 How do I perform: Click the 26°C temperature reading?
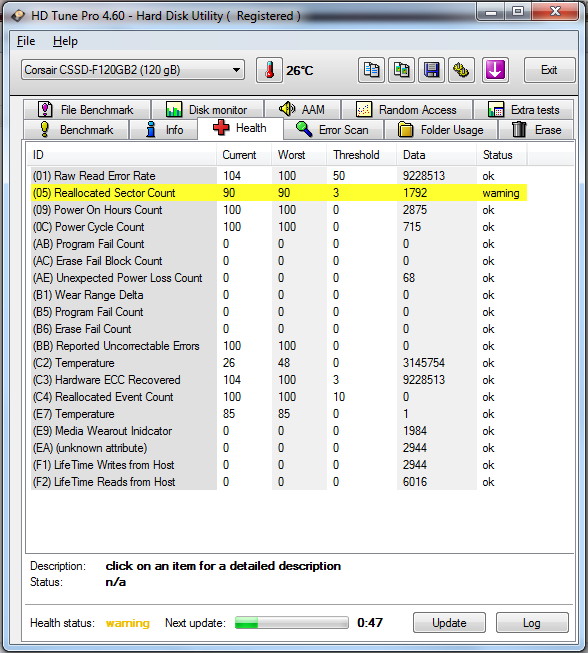point(299,70)
